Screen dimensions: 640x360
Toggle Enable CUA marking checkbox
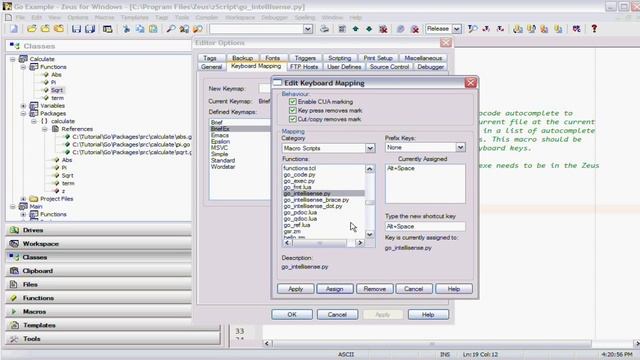click(292, 102)
